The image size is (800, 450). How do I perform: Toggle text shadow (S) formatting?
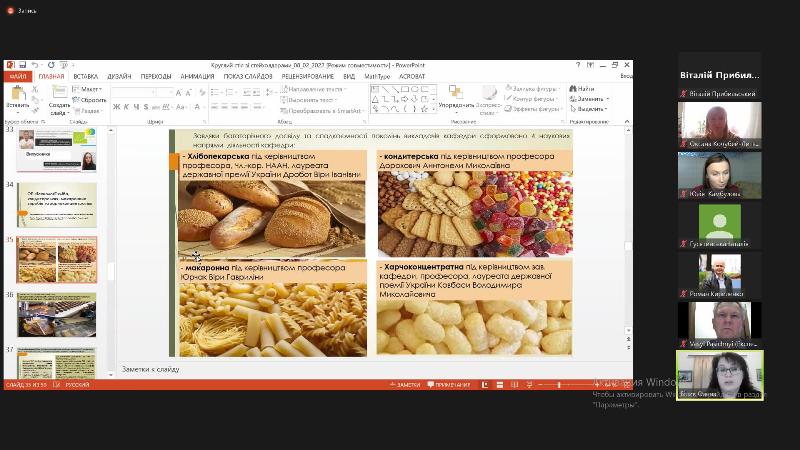click(146, 107)
